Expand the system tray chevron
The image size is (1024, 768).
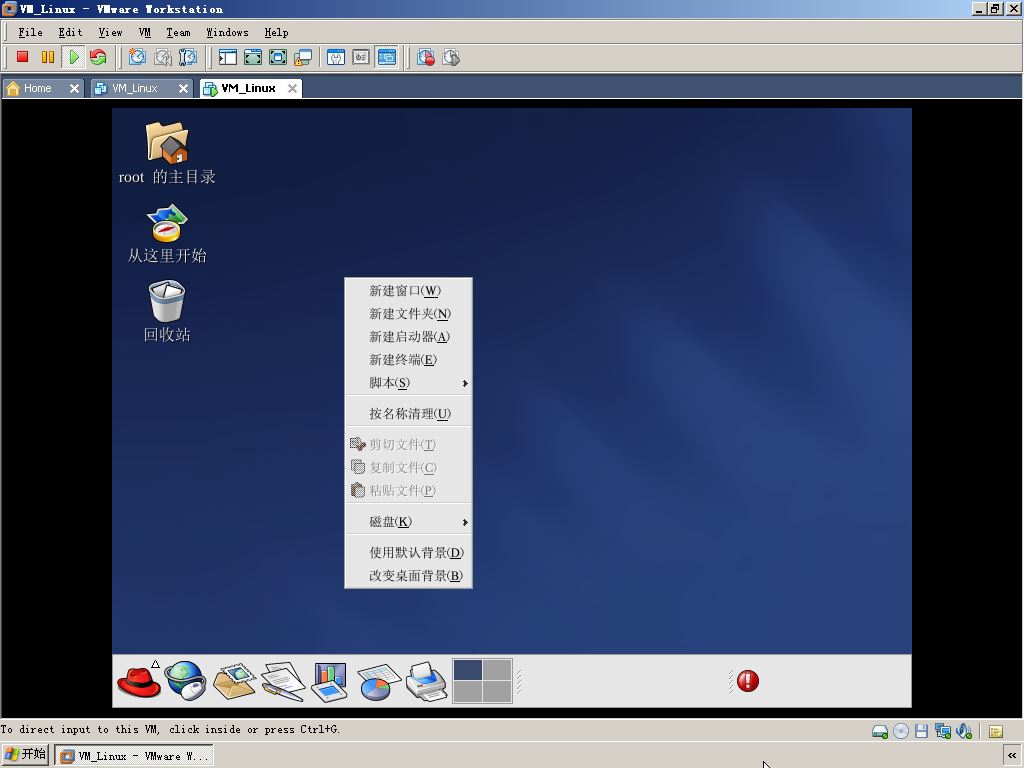coord(1012,756)
